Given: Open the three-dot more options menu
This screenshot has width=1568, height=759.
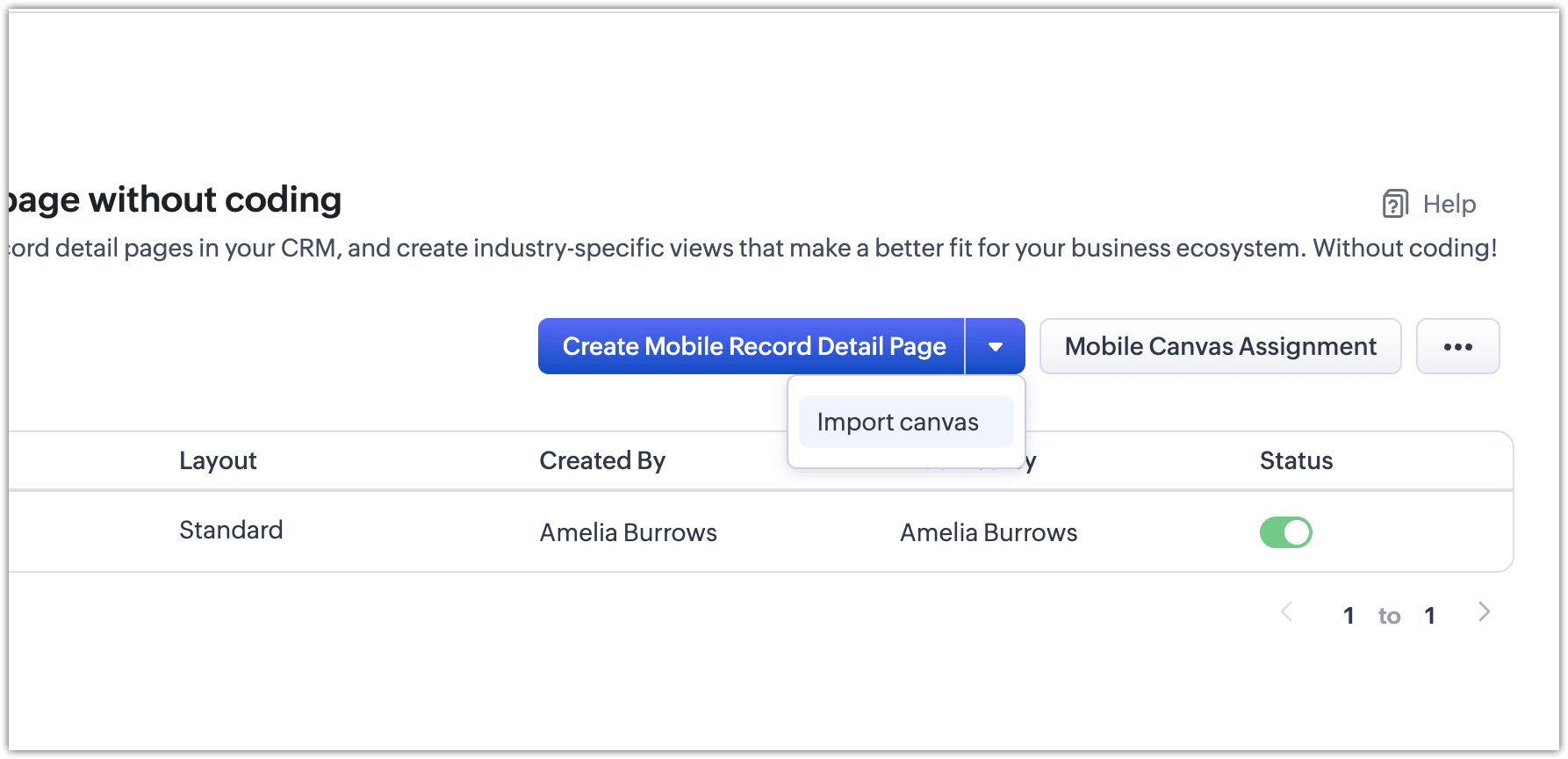Looking at the screenshot, I should pos(1457,346).
